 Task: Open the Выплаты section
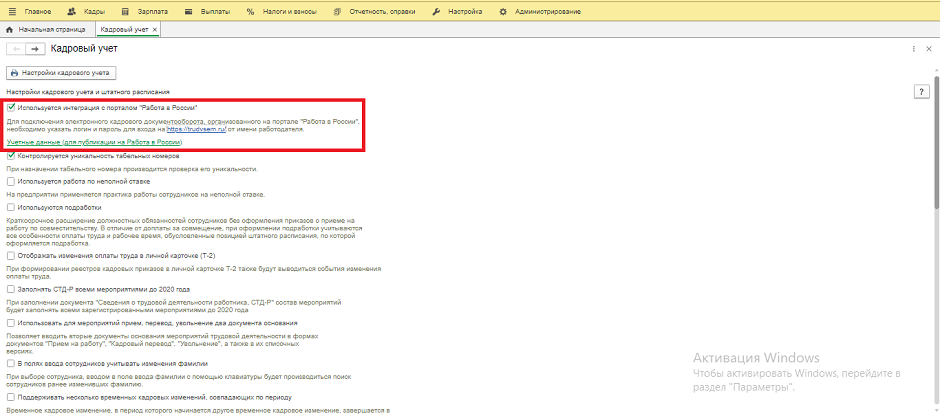[x=209, y=11]
